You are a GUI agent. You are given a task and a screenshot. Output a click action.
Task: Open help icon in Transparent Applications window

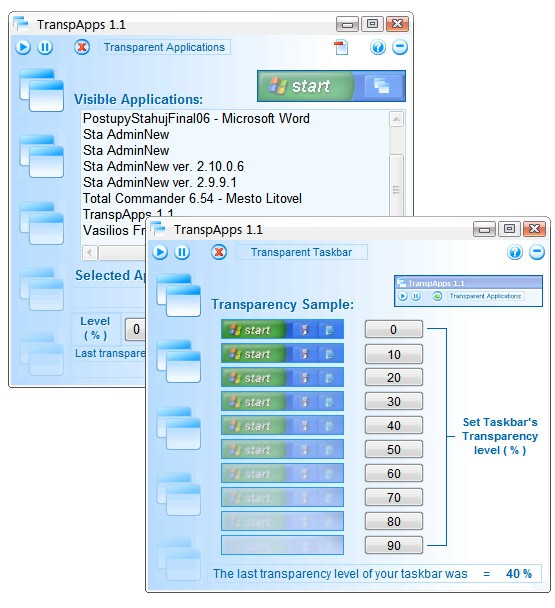378,47
